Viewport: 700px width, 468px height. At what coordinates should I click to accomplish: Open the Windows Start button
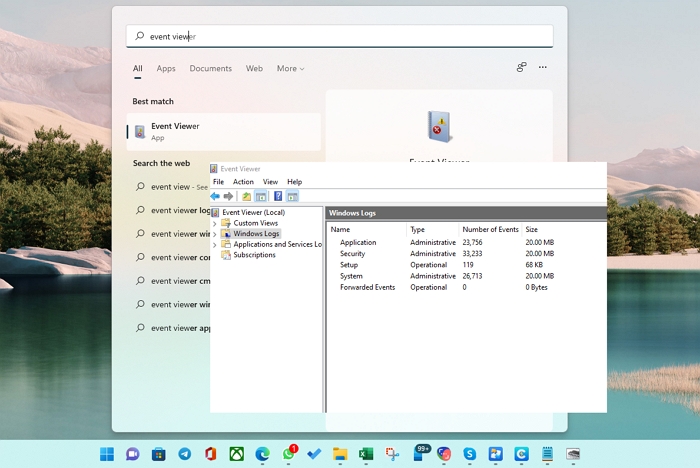pos(107,454)
